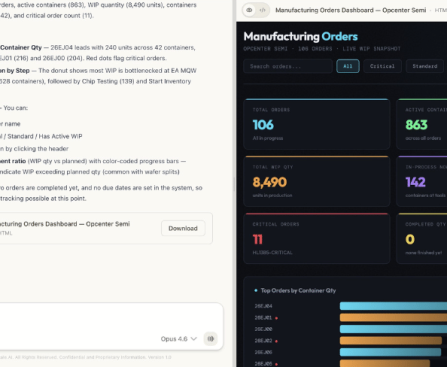The height and width of the screenshot is (367, 447).
Task: Select the Critical filter
Action: [382, 66]
